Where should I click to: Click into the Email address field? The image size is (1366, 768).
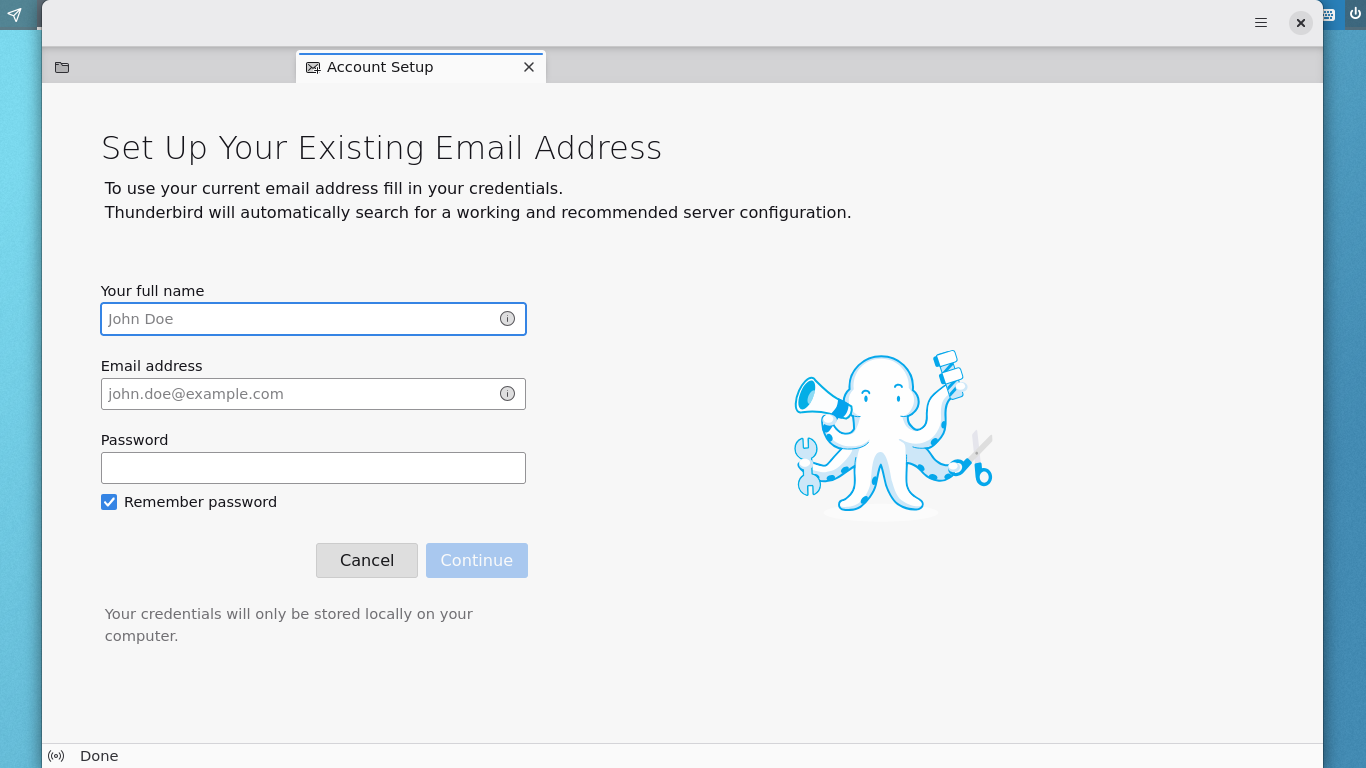click(x=313, y=394)
